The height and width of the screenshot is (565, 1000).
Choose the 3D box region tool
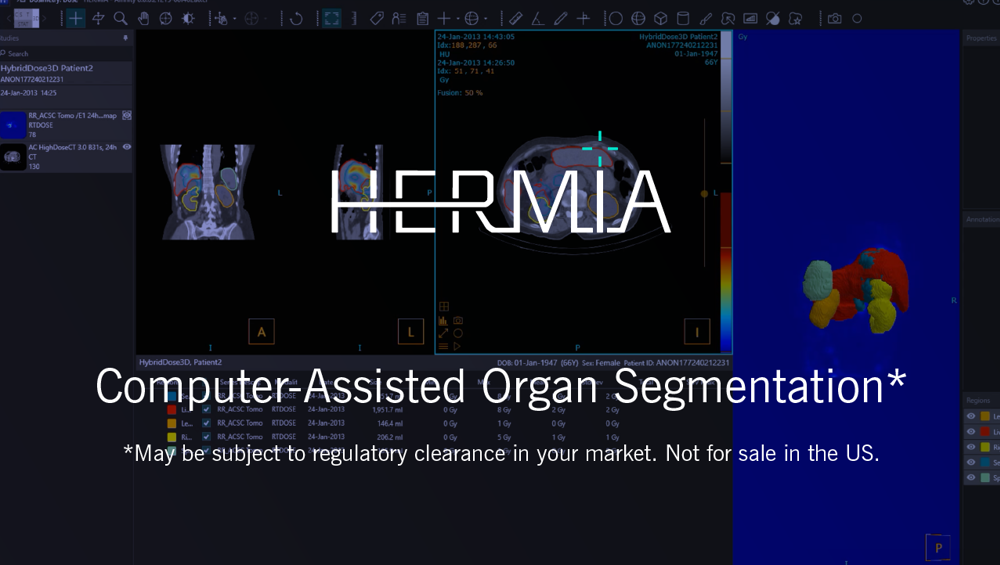(660, 19)
